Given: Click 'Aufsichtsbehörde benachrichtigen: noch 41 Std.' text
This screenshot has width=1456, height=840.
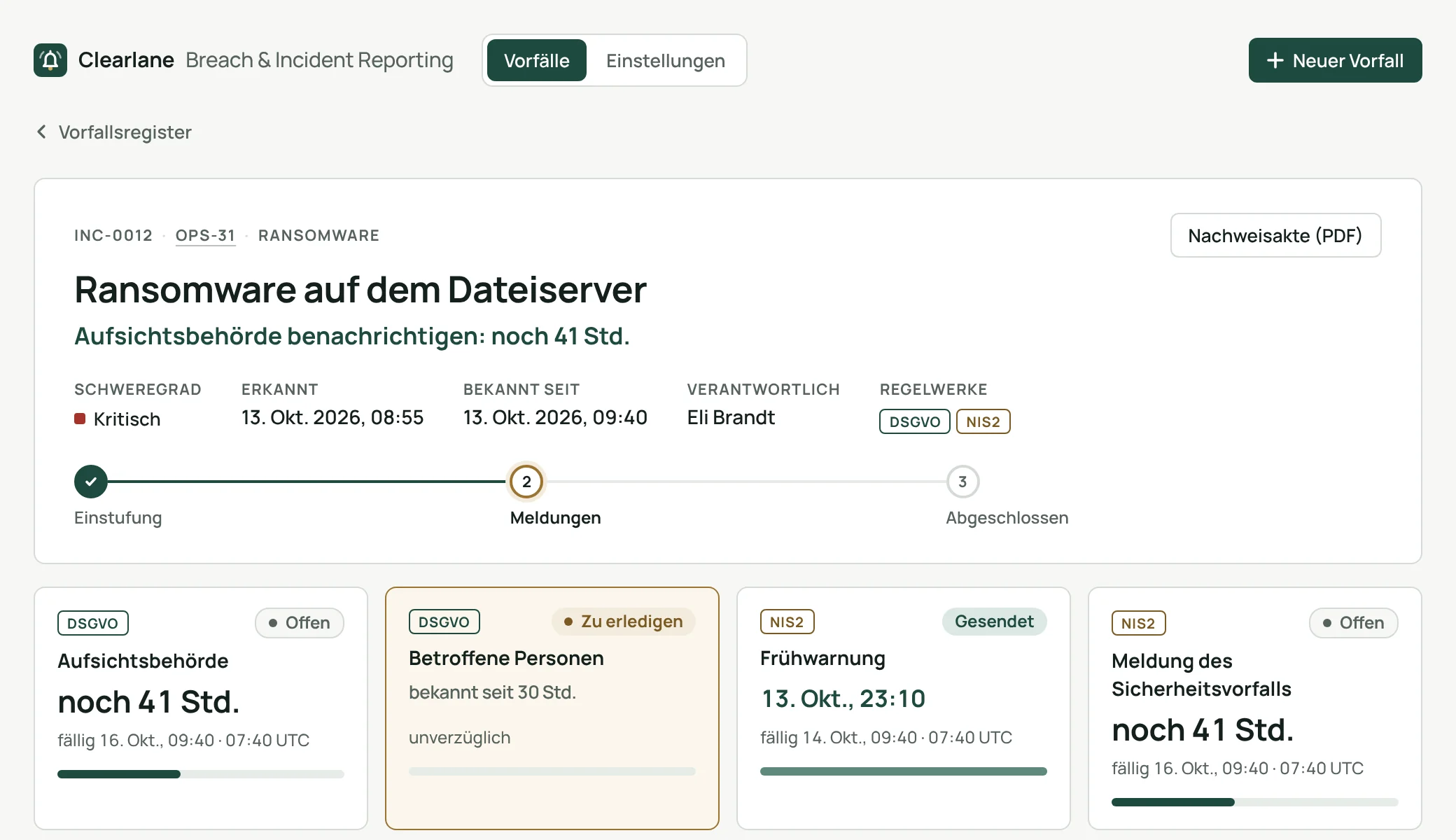Looking at the screenshot, I should click(352, 336).
